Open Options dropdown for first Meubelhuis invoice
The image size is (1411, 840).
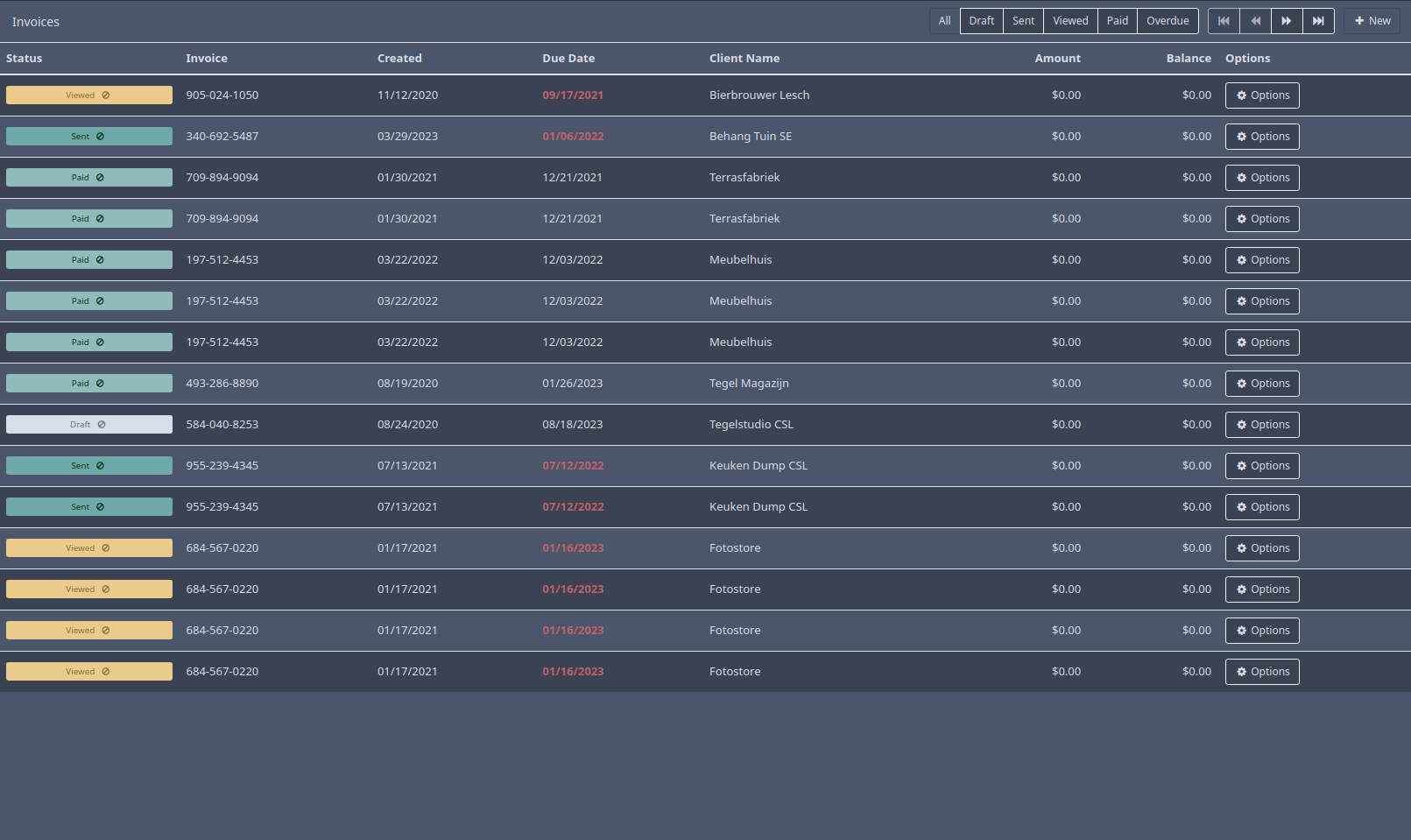click(x=1262, y=259)
